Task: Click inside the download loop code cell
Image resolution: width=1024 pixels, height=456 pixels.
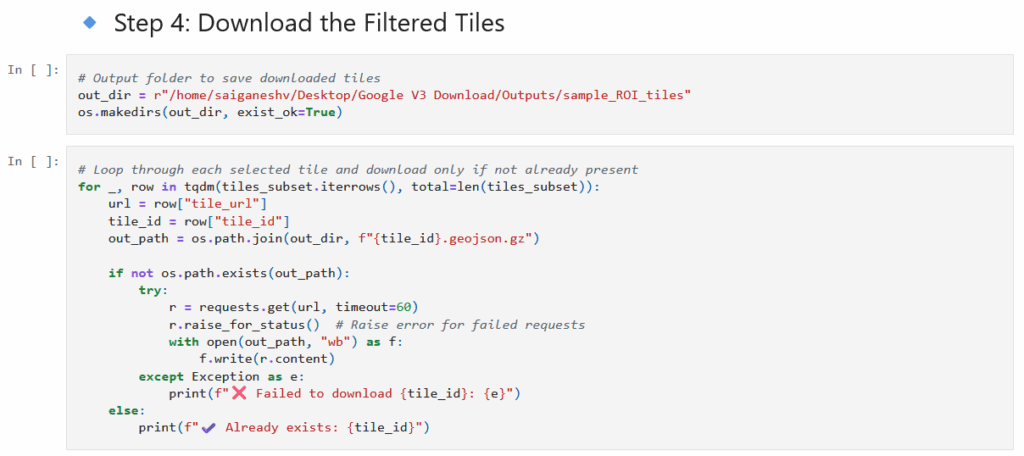Action: [x=539, y=298]
